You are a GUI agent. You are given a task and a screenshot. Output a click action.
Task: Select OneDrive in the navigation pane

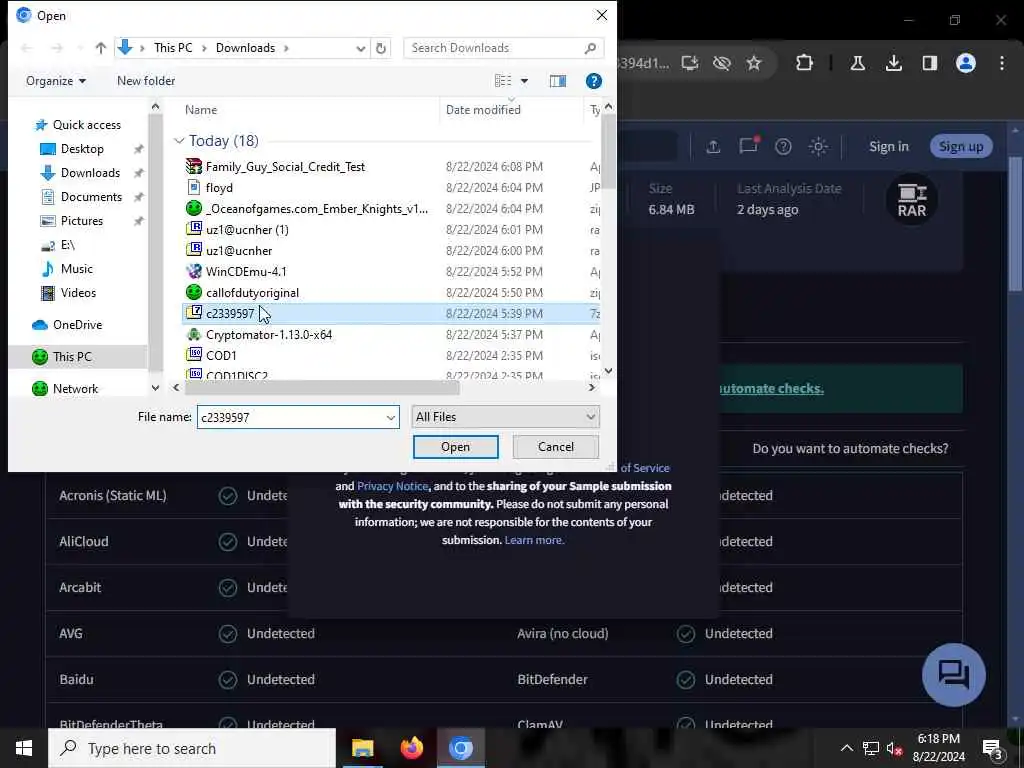77,325
